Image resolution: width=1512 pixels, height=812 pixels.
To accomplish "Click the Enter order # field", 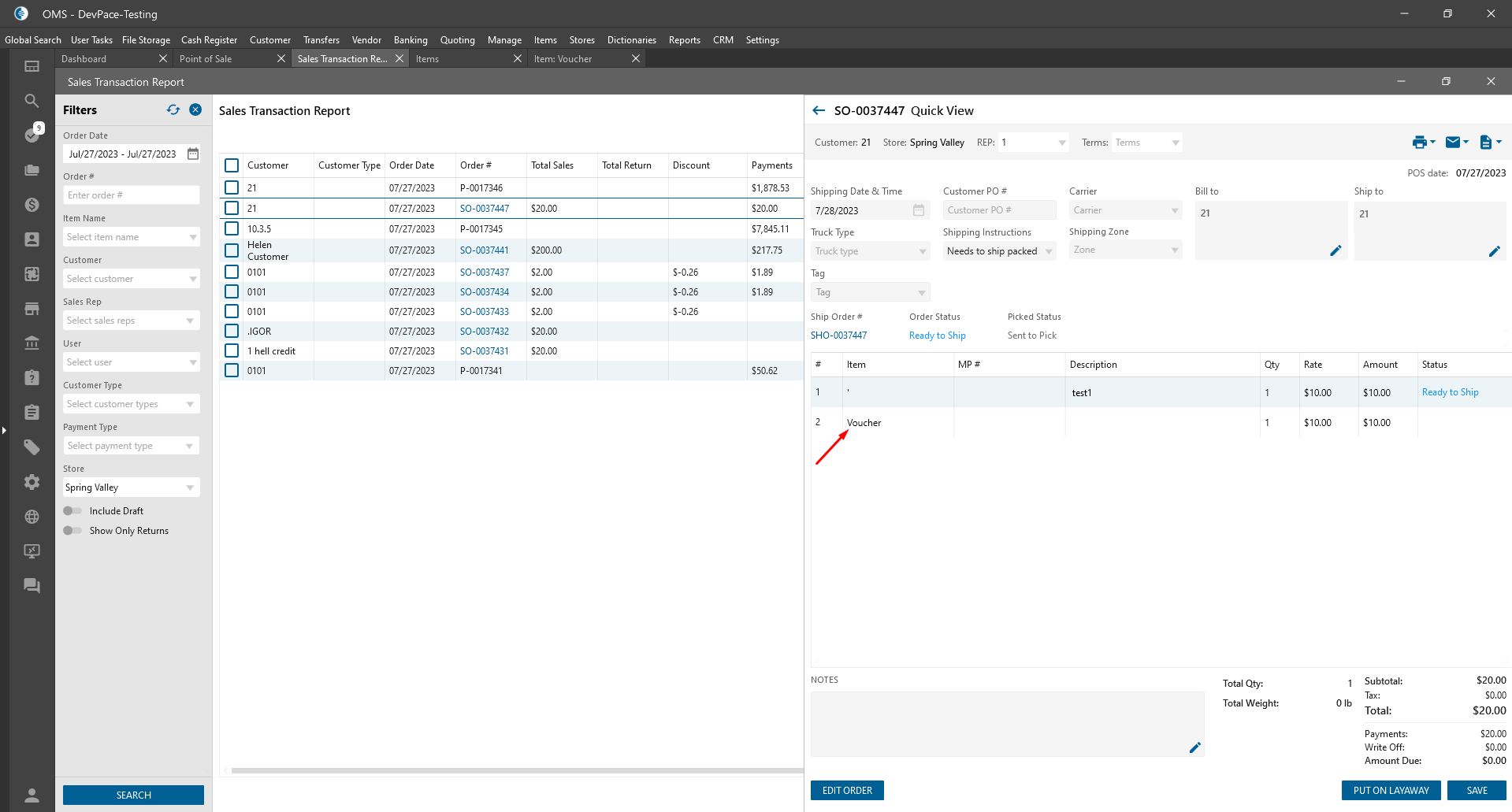I will click(x=131, y=195).
